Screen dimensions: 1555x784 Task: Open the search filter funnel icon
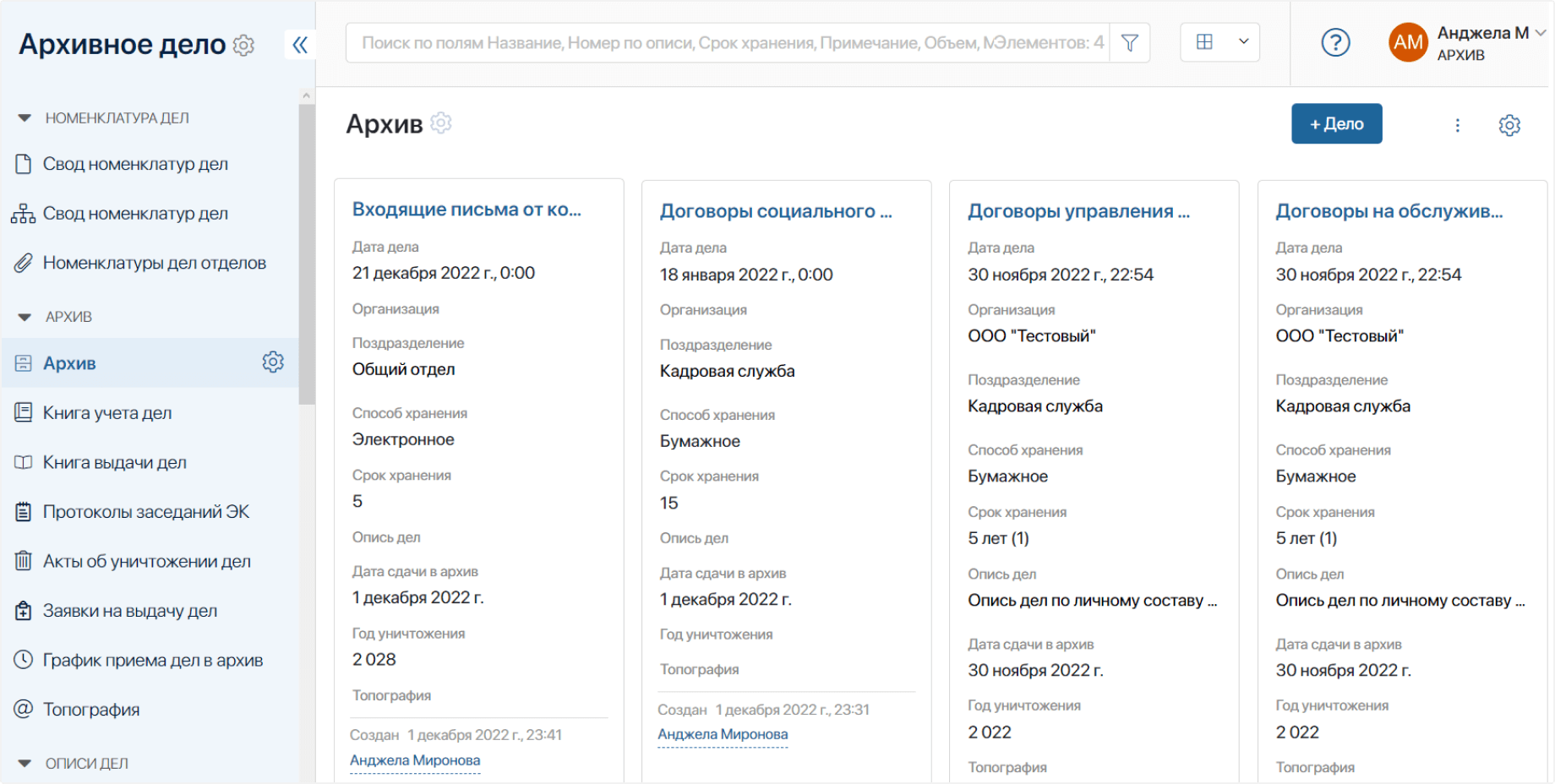1129,42
